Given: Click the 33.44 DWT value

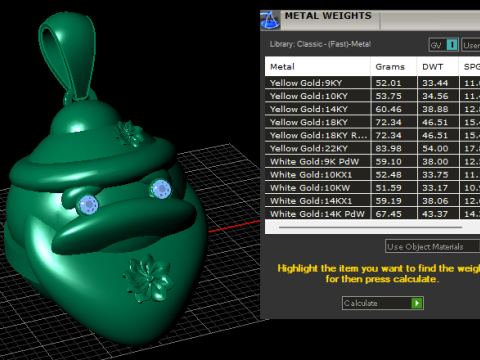Looking at the screenshot, I should pyautogui.click(x=435, y=83).
